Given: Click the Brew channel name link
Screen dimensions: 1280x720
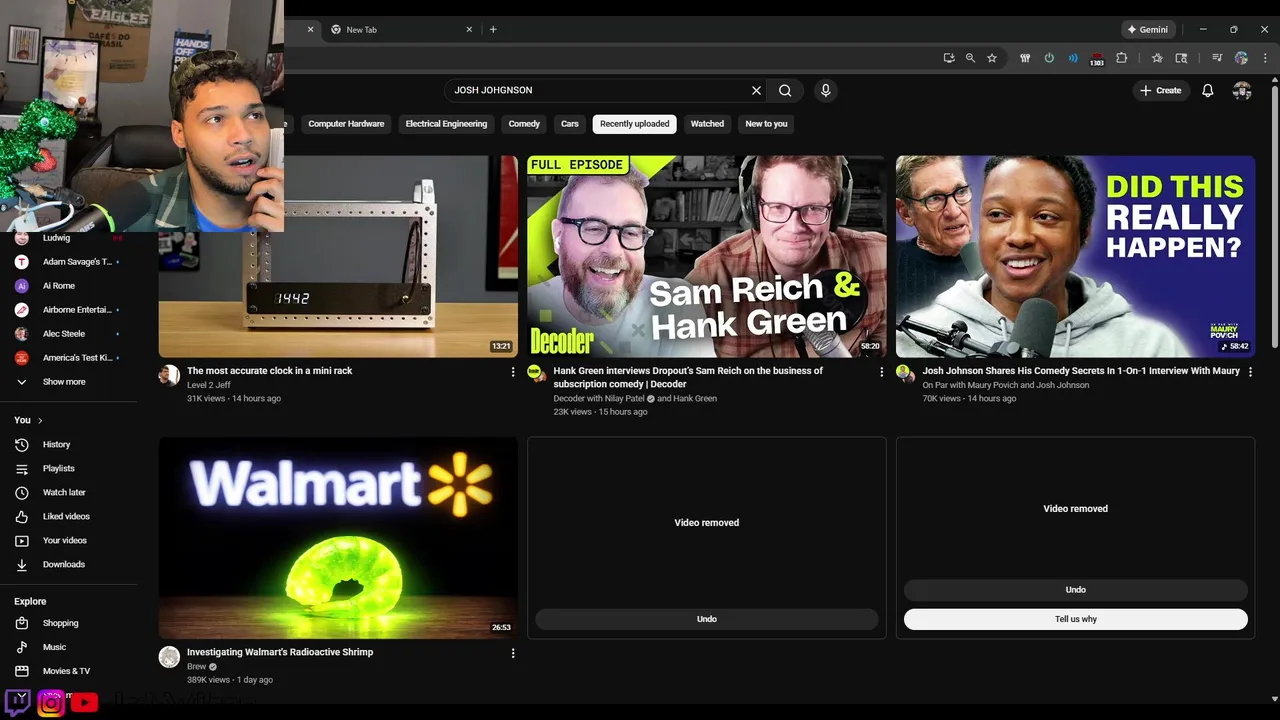Looking at the screenshot, I should pyautogui.click(x=196, y=667).
